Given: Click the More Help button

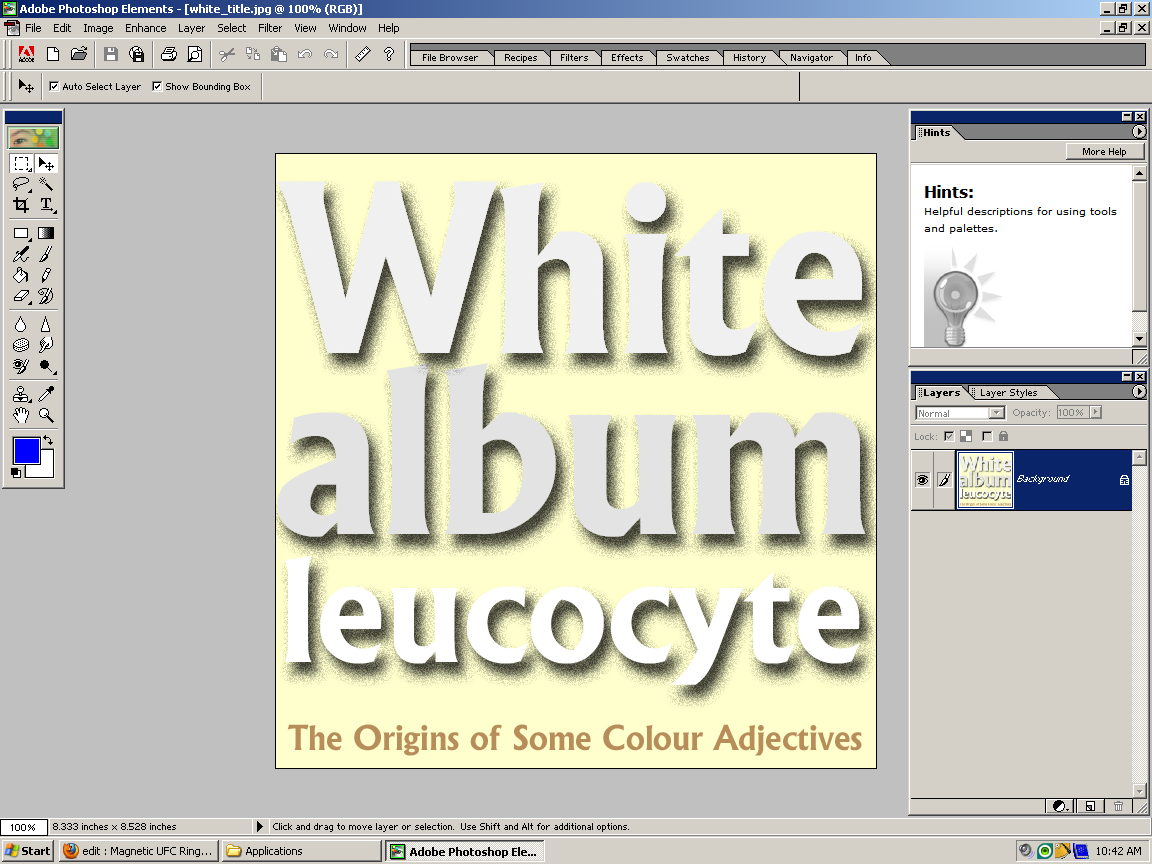Looking at the screenshot, I should pyautogui.click(x=1104, y=151).
